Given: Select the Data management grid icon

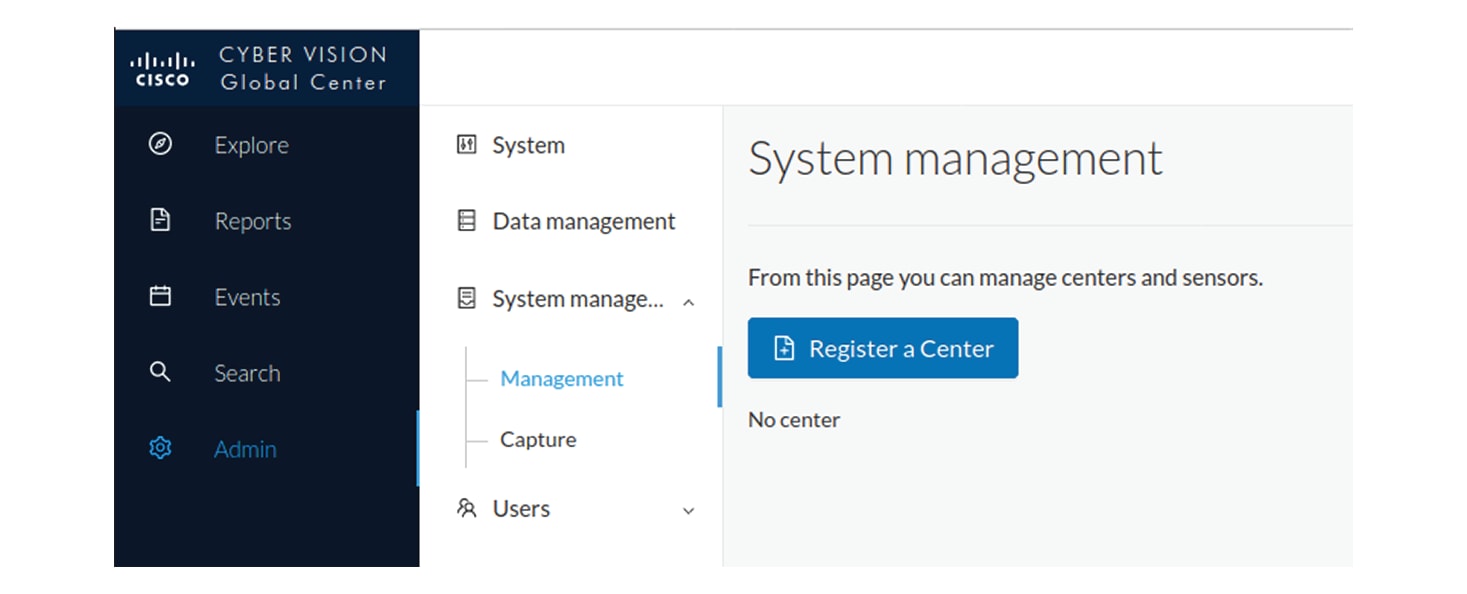Looking at the screenshot, I should pyautogui.click(x=466, y=220).
